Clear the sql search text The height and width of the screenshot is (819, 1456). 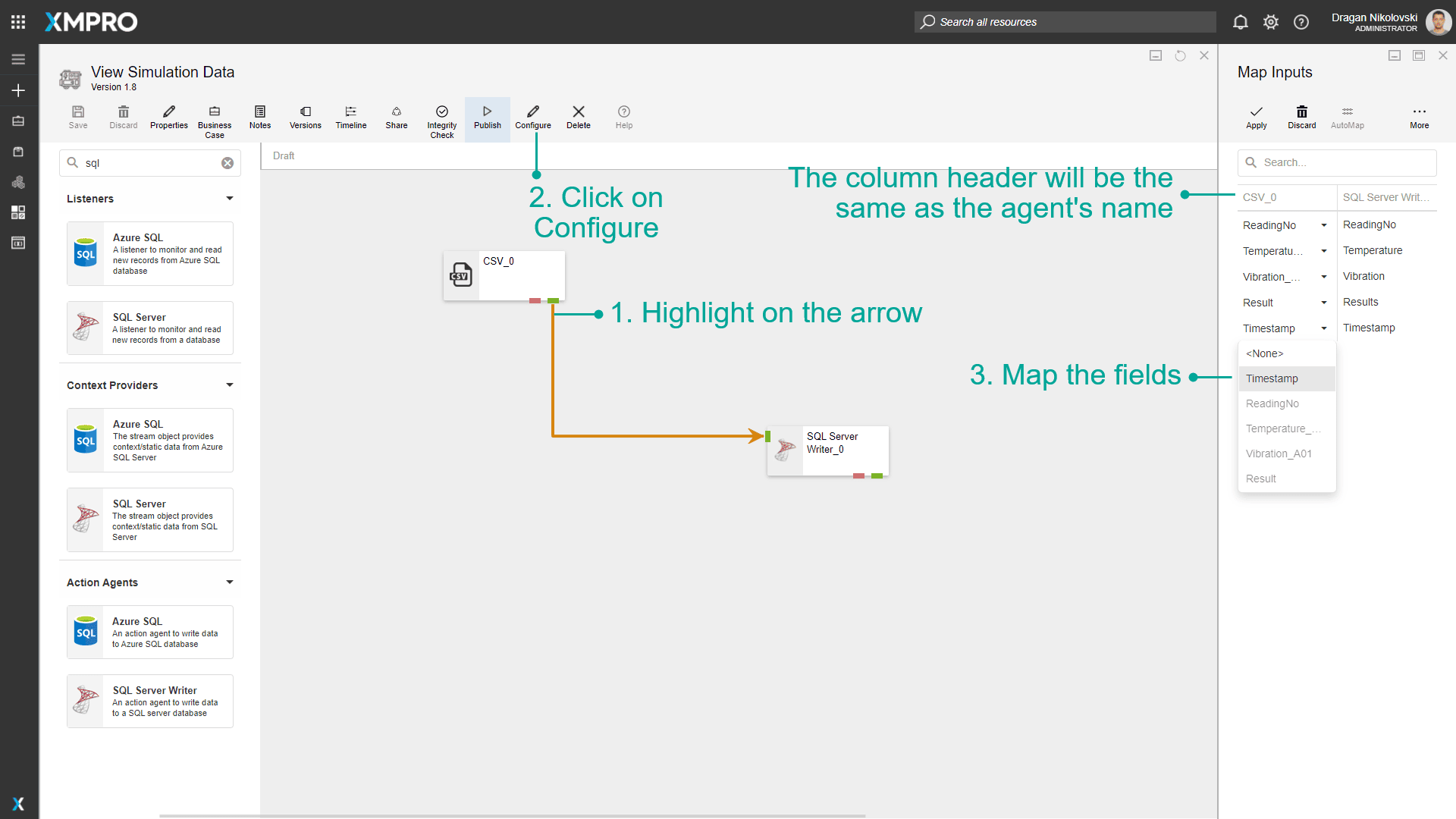coord(227,163)
